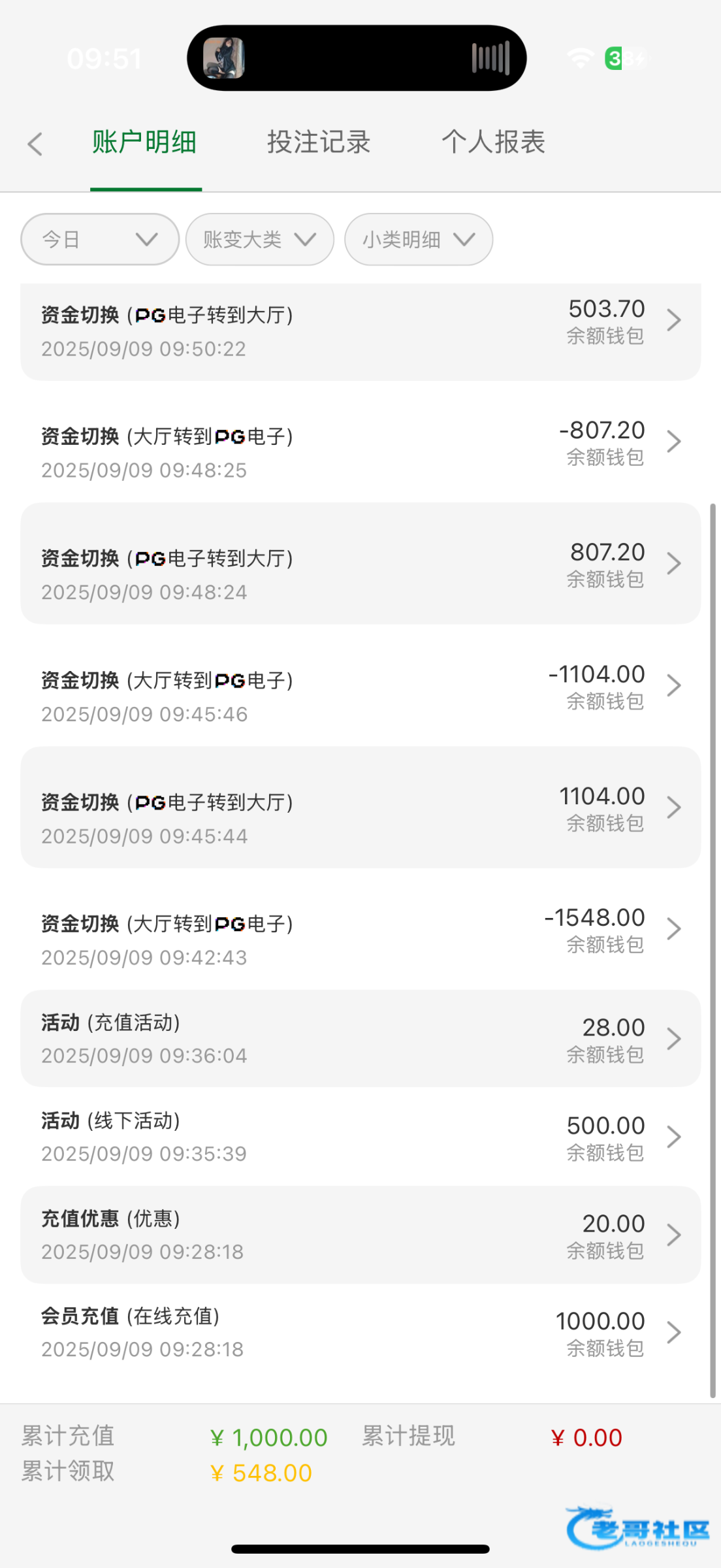The height and width of the screenshot is (1568, 721).
Task: Tap chevron beside the 1000.00 会员充值 entry
Action: pyautogui.click(x=673, y=1332)
